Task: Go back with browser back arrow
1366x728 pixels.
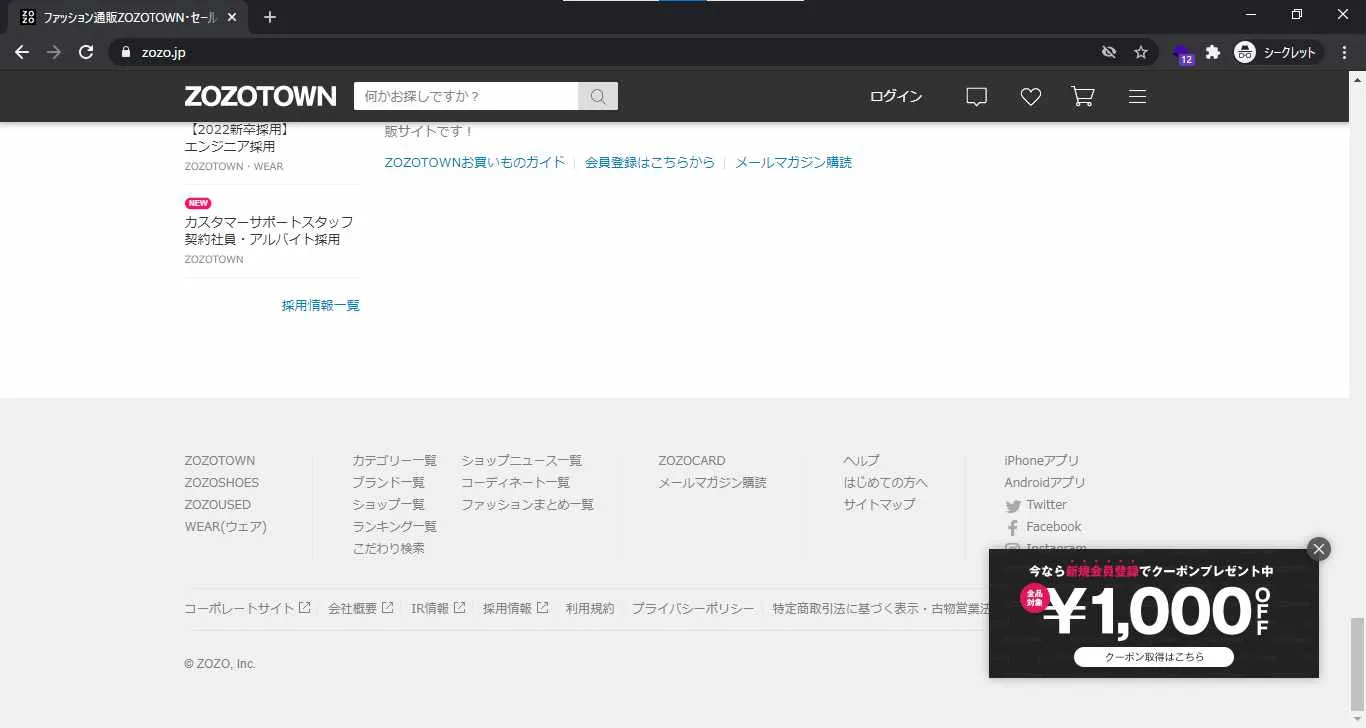Action: 22,52
